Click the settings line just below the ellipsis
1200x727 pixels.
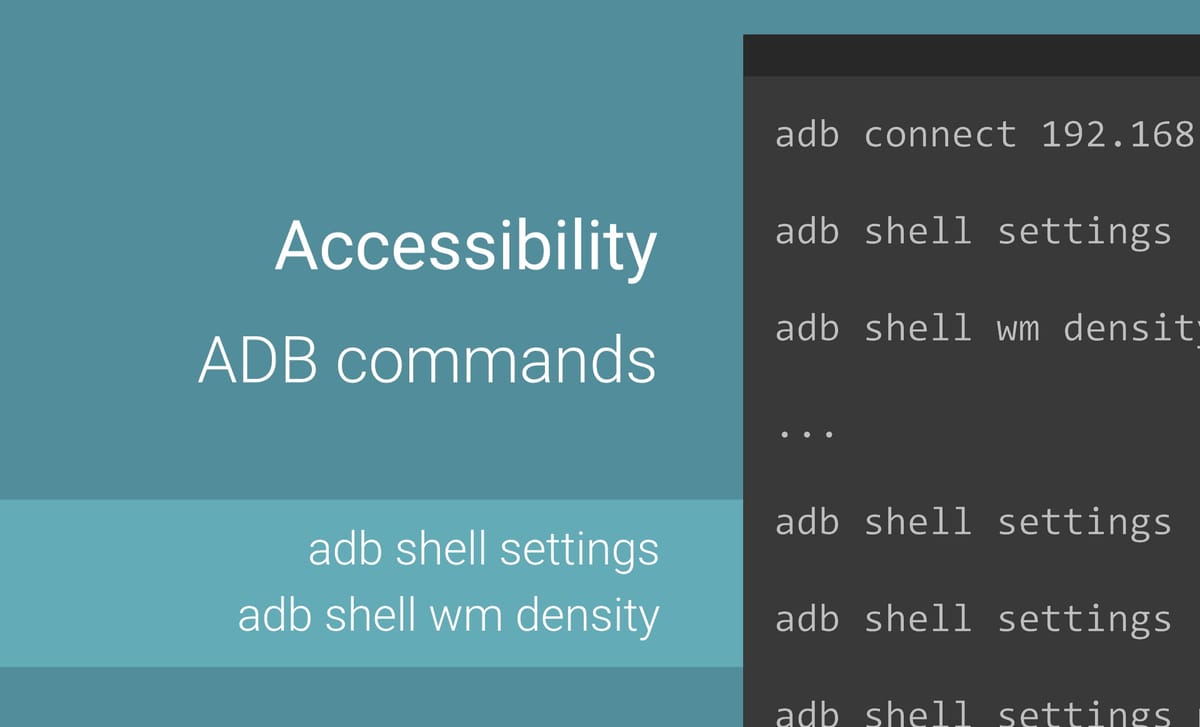(973, 523)
